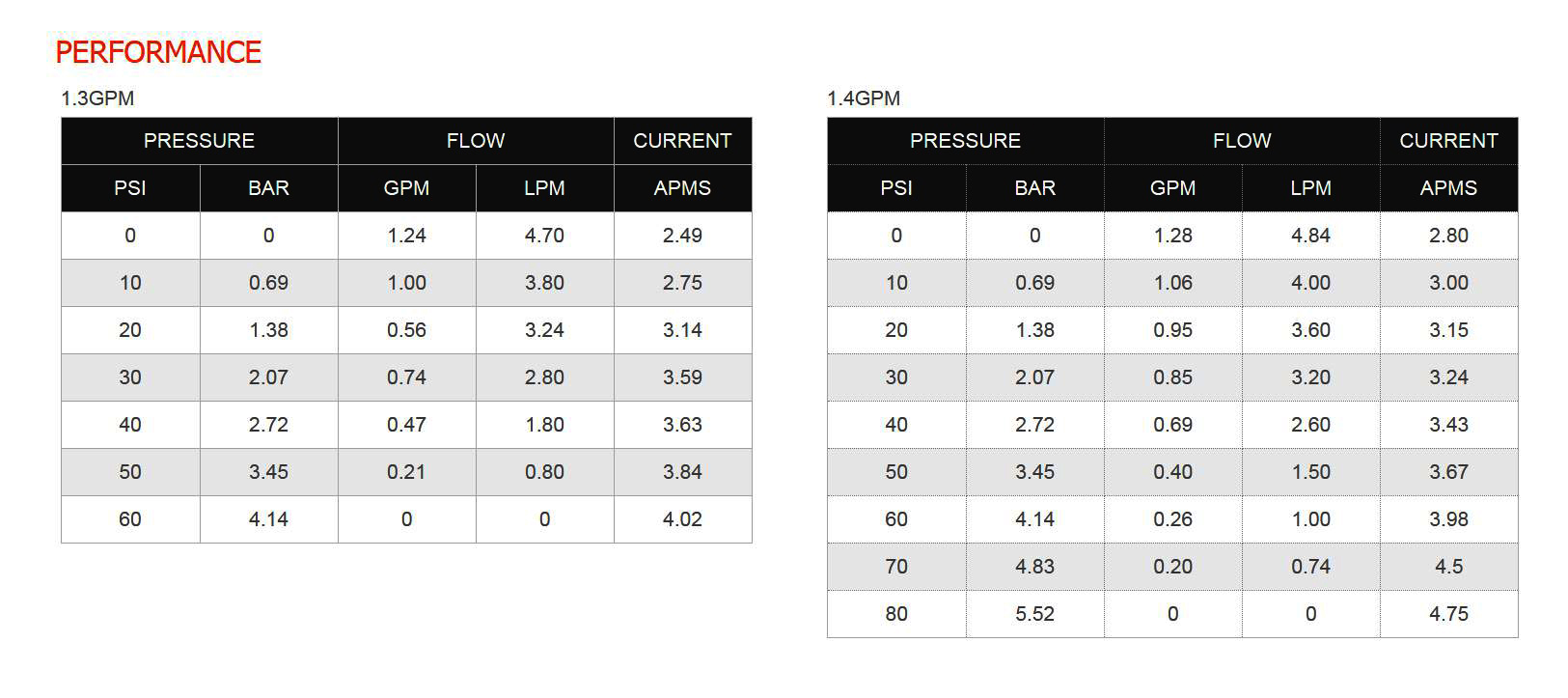The image size is (1568, 698).
Task: Click the 5.52 BAR cell
Action: [1034, 614]
